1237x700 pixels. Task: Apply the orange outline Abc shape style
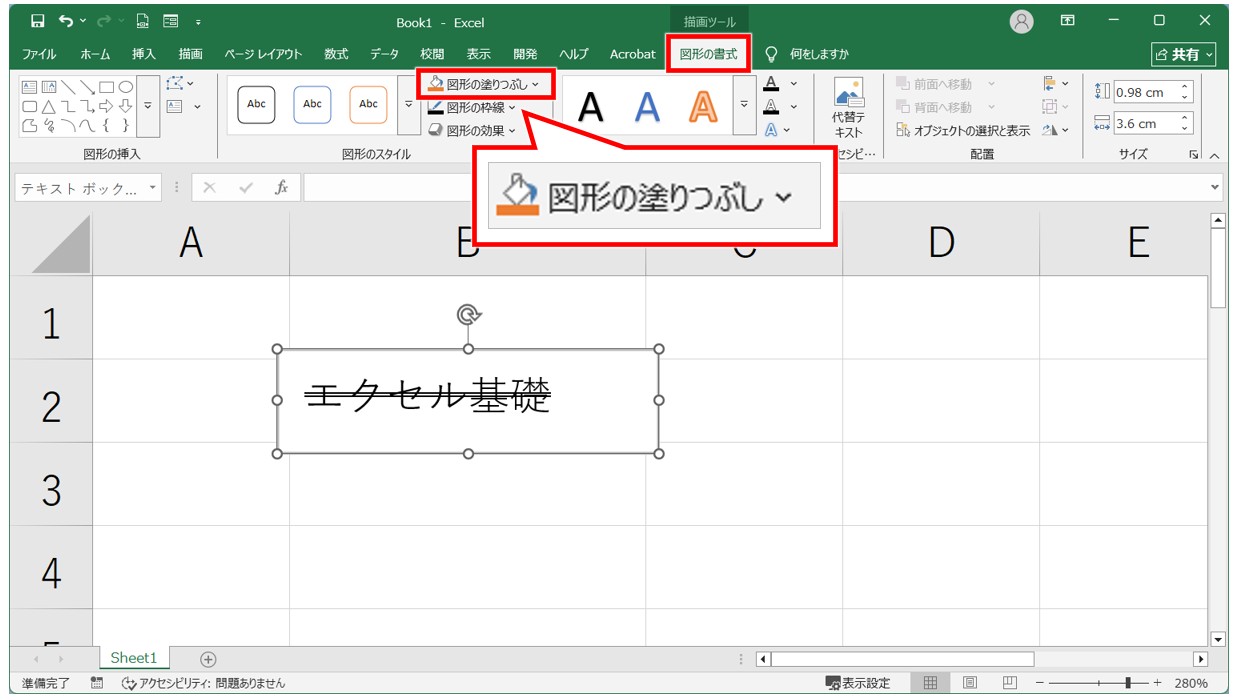point(369,104)
